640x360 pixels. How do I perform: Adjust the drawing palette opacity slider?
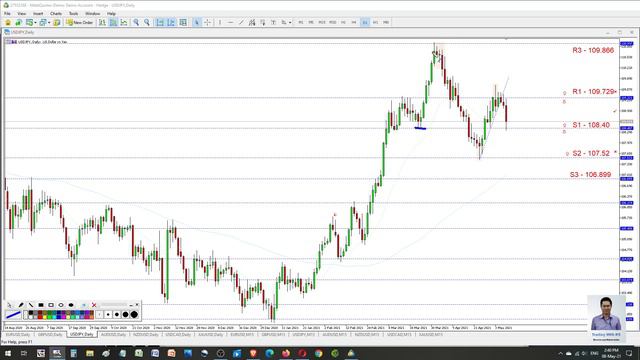[x=114, y=304]
